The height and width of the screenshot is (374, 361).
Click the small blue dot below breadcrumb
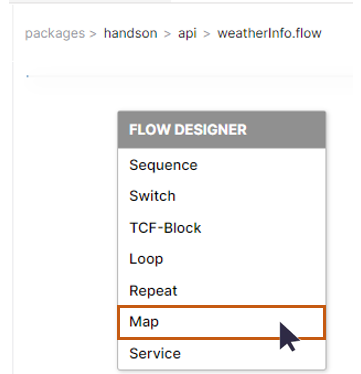click(x=27, y=76)
